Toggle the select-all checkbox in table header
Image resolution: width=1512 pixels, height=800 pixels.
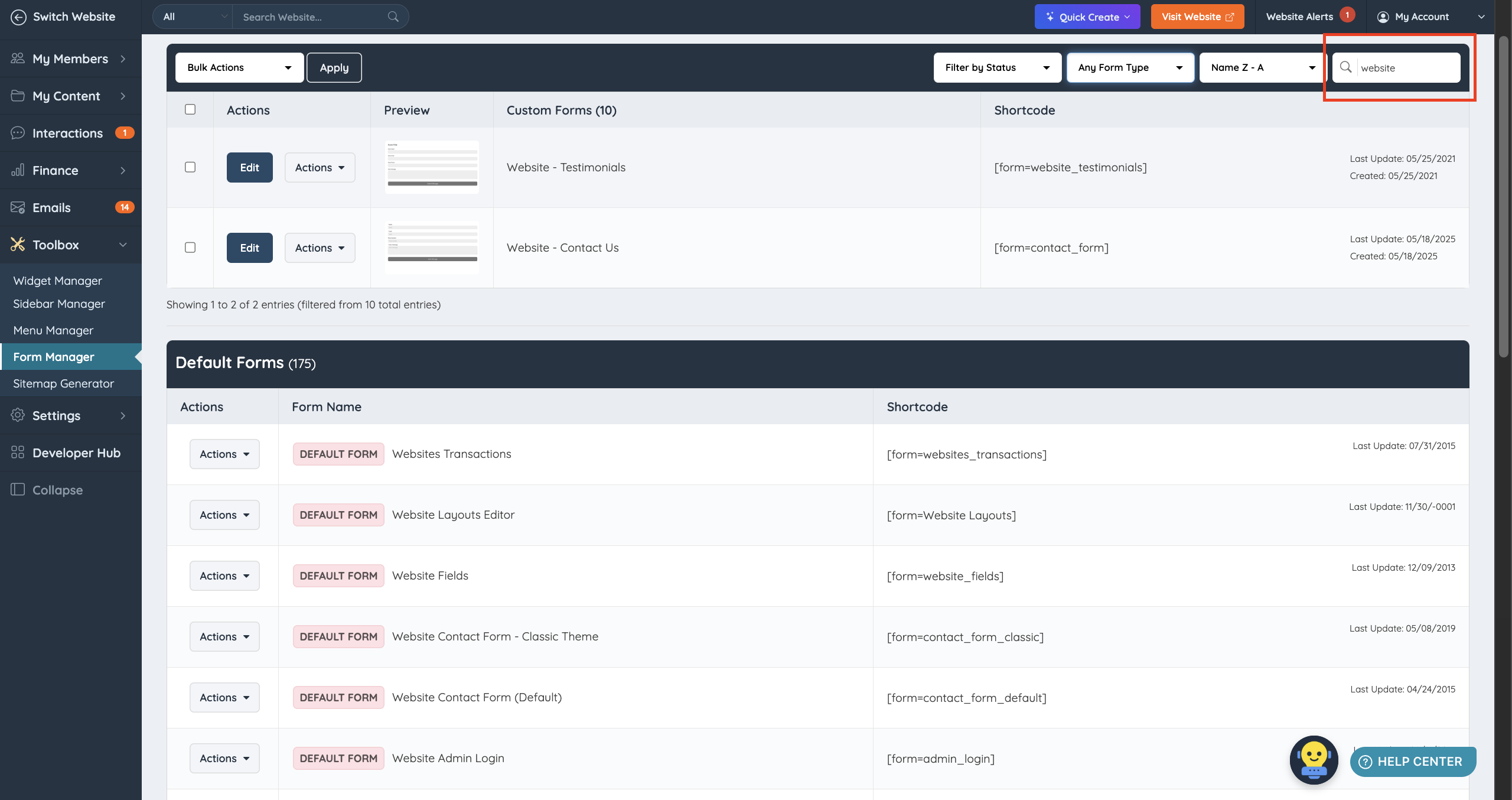tap(190, 109)
